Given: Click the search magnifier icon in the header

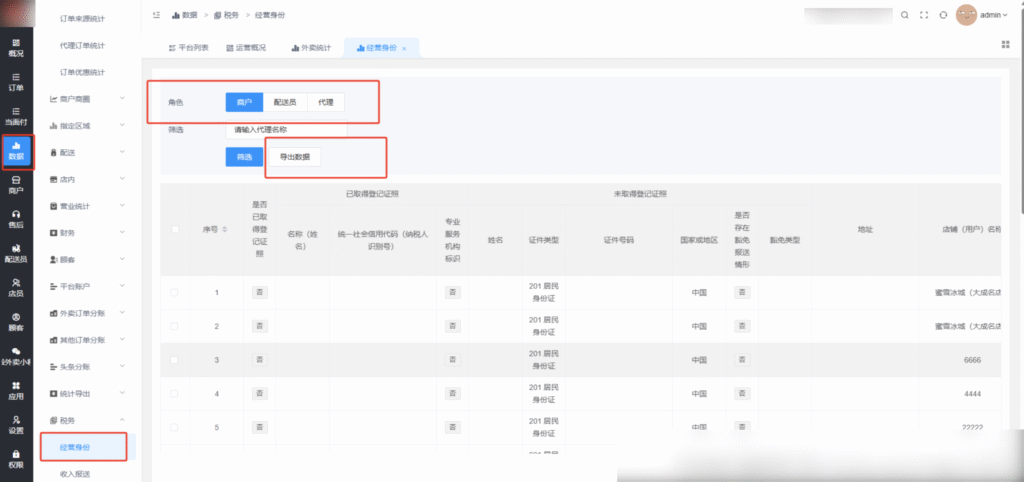Looking at the screenshot, I should pyautogui.click(x=904, y=15).
